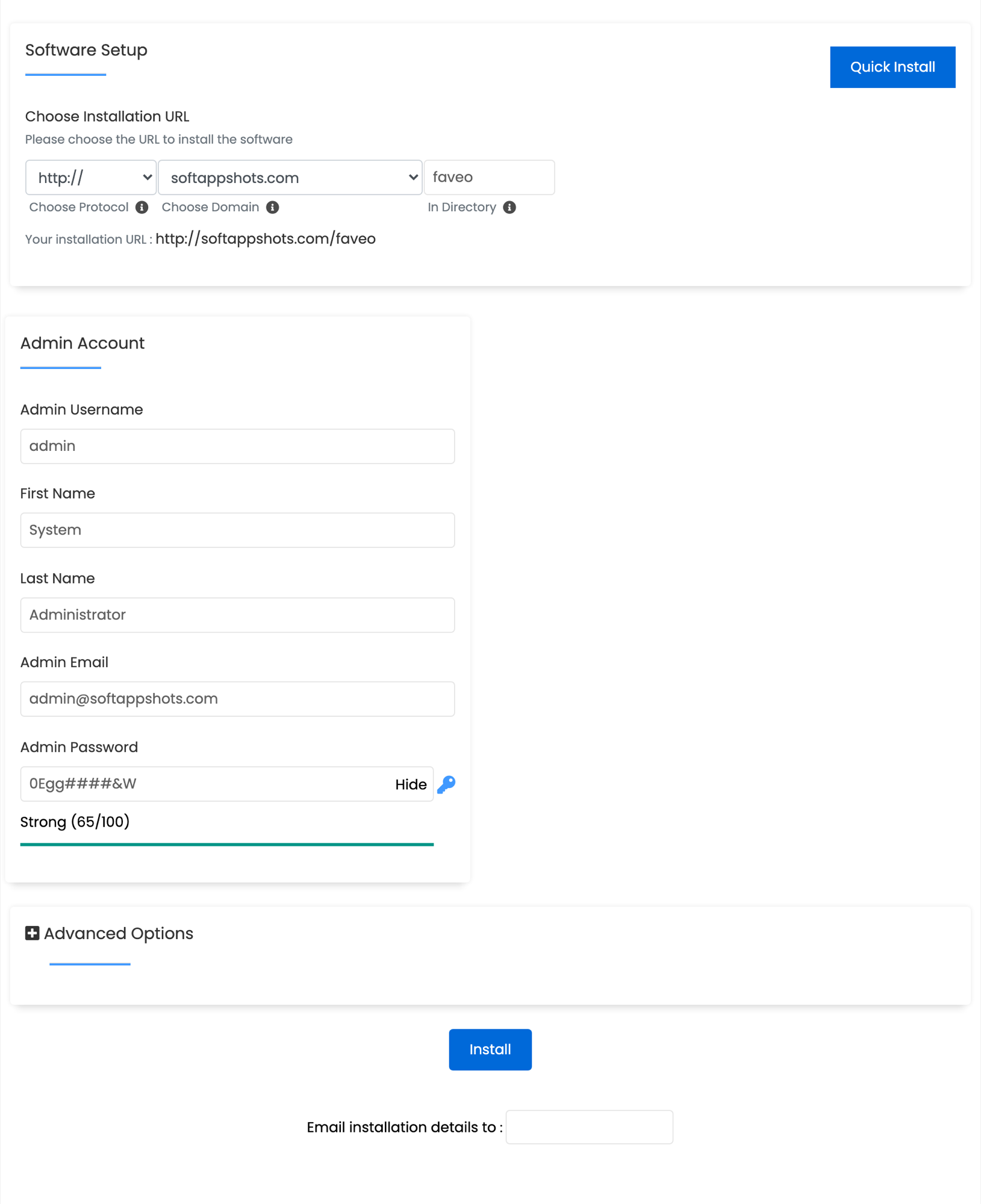Open the domain dropdown showing softappshots.com
The height and width of the screenshot is (1204, 981).
point(290,177)
